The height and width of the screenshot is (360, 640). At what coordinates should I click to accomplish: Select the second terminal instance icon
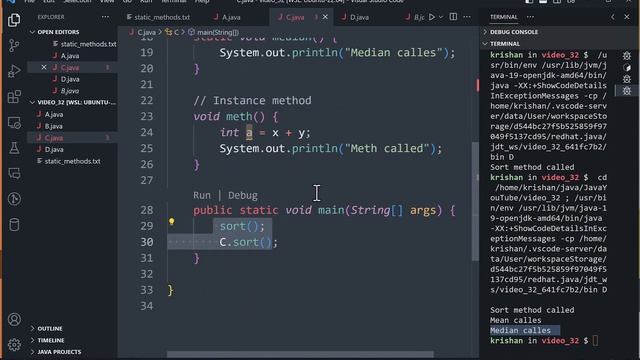[627, 67]
